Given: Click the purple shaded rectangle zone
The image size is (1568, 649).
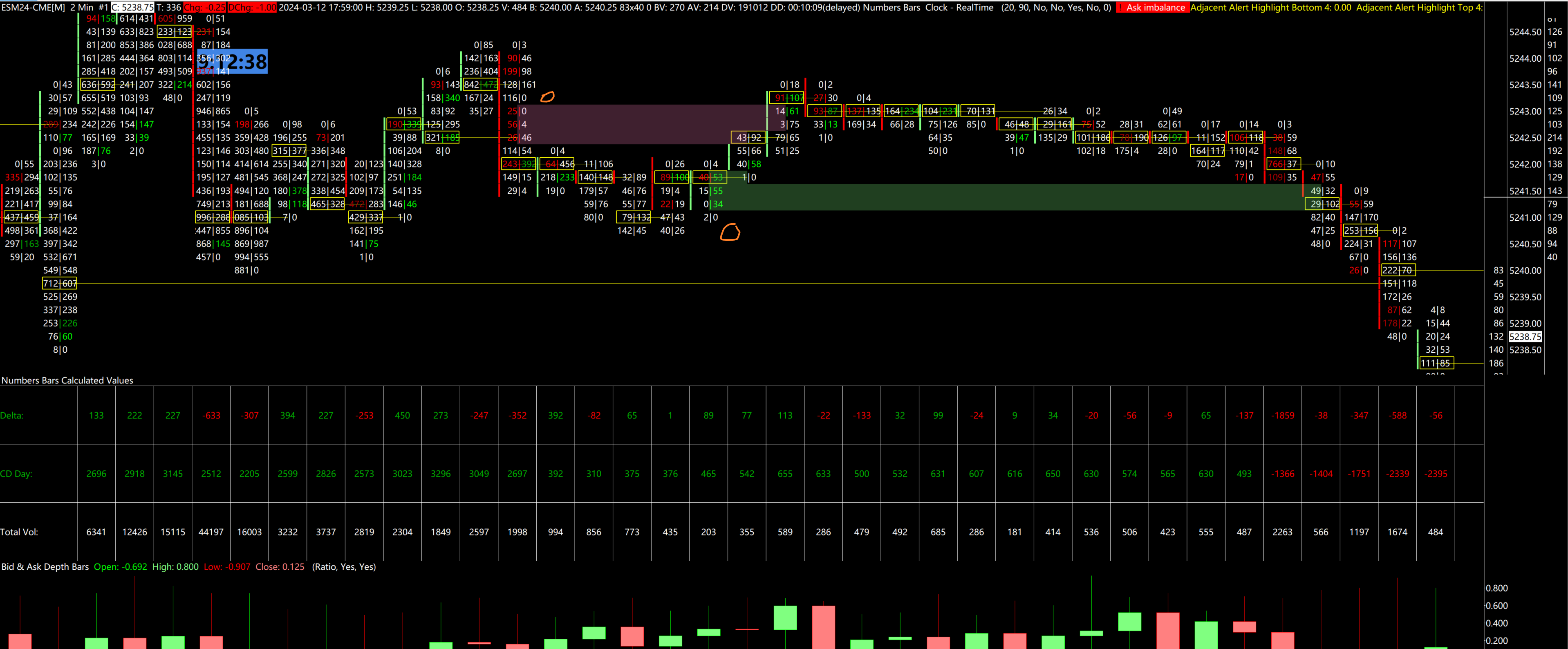Looking at the screenshot, I should [639, 124].
